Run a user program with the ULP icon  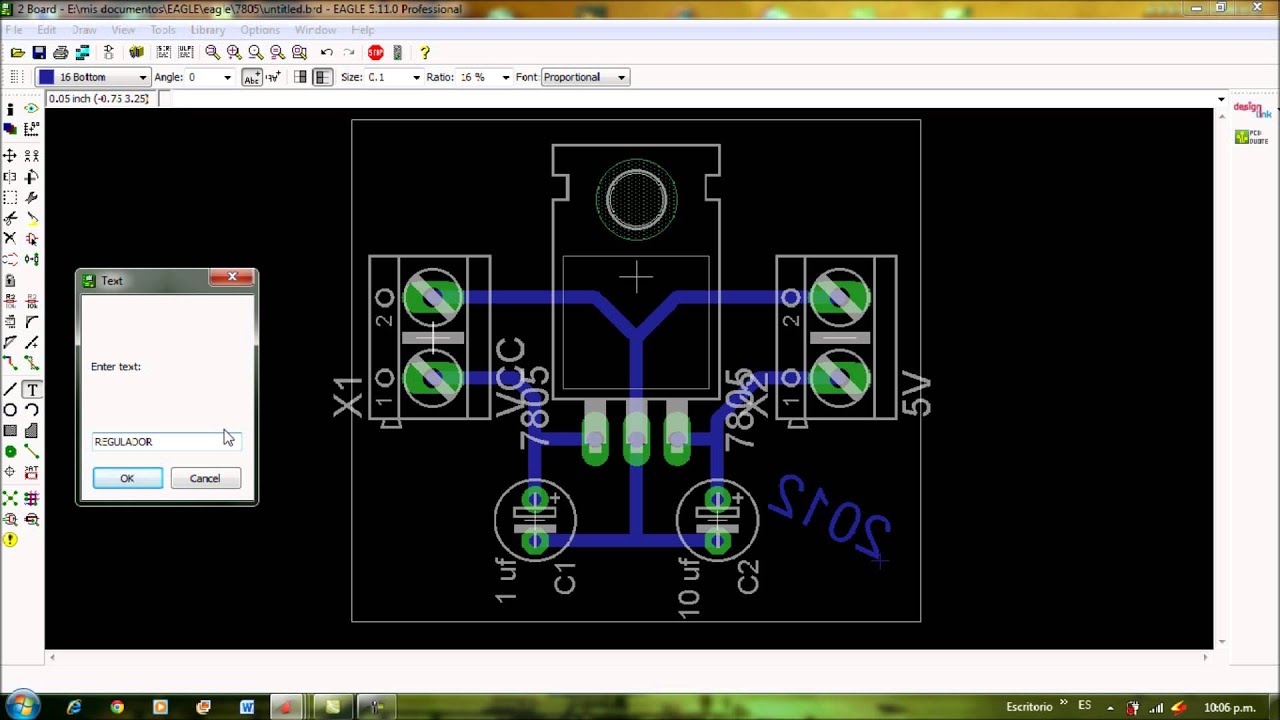[x=186, y=52]
